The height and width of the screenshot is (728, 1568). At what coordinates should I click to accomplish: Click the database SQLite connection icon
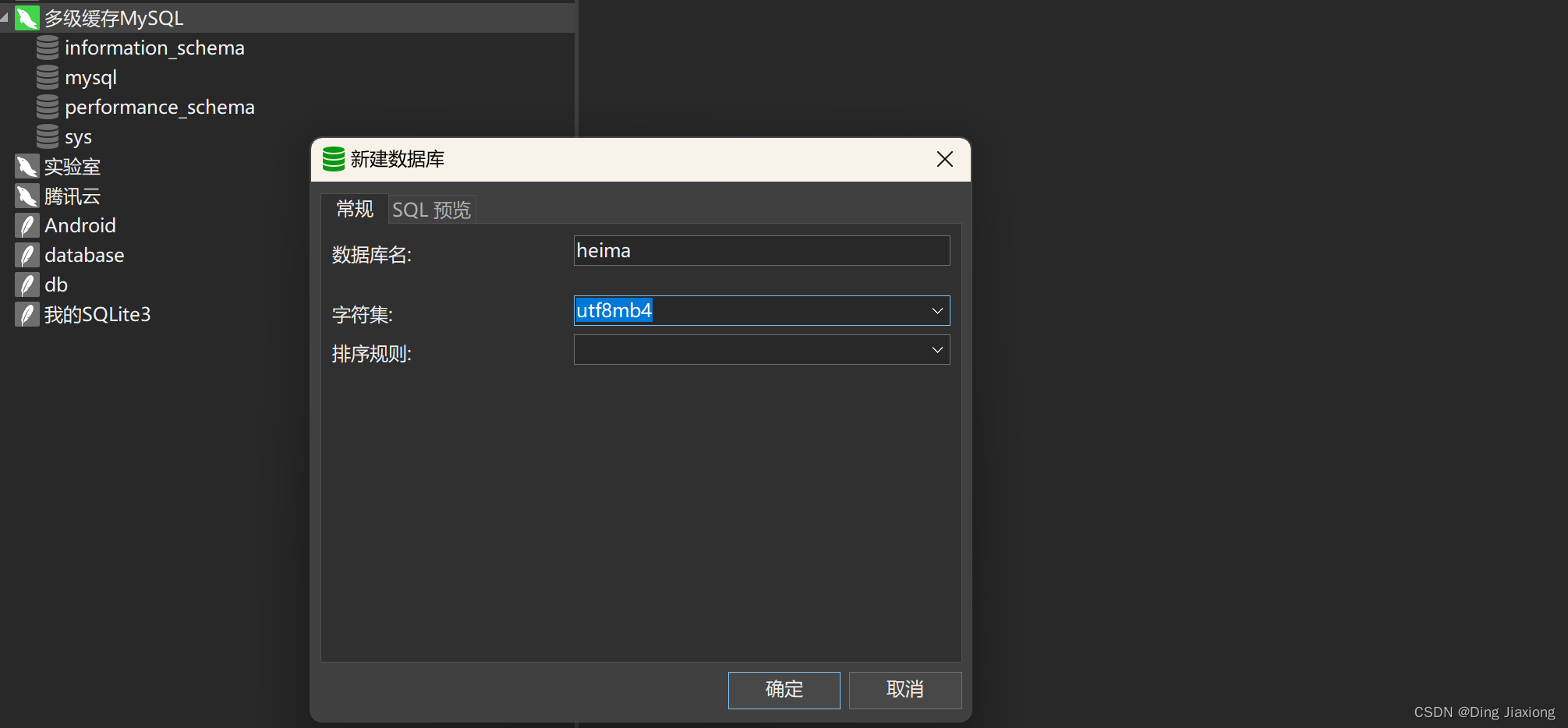pos(27,255)
